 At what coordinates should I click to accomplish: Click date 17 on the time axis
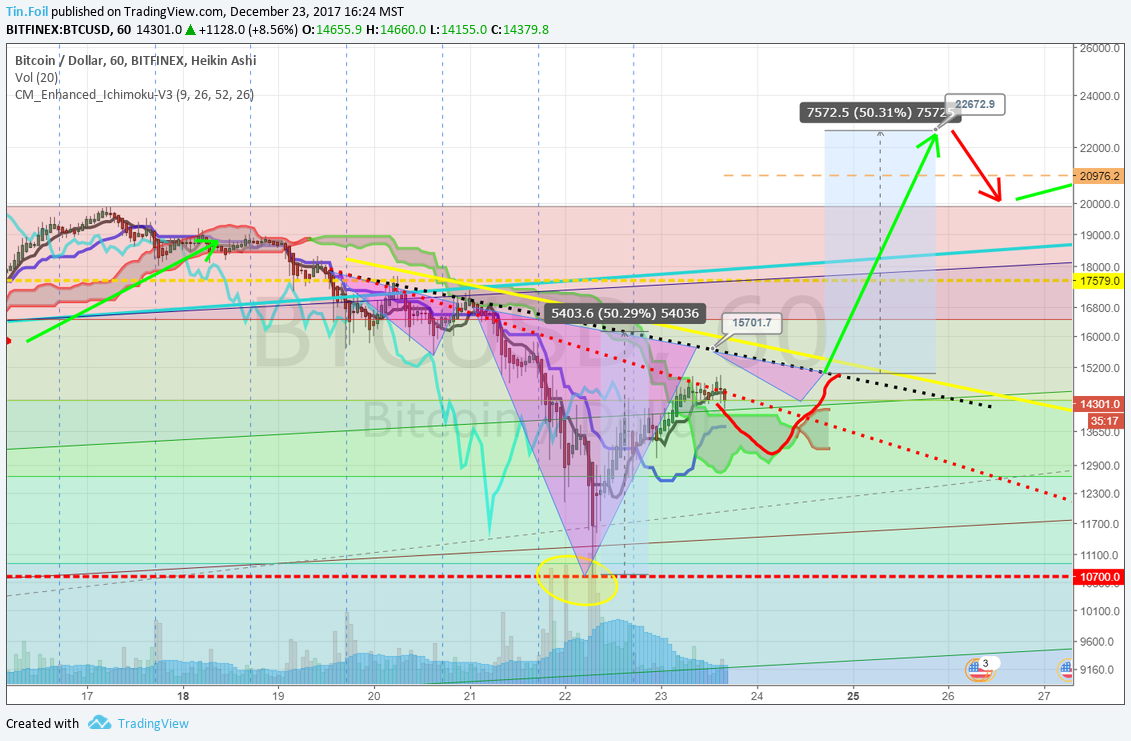[87, 696]
